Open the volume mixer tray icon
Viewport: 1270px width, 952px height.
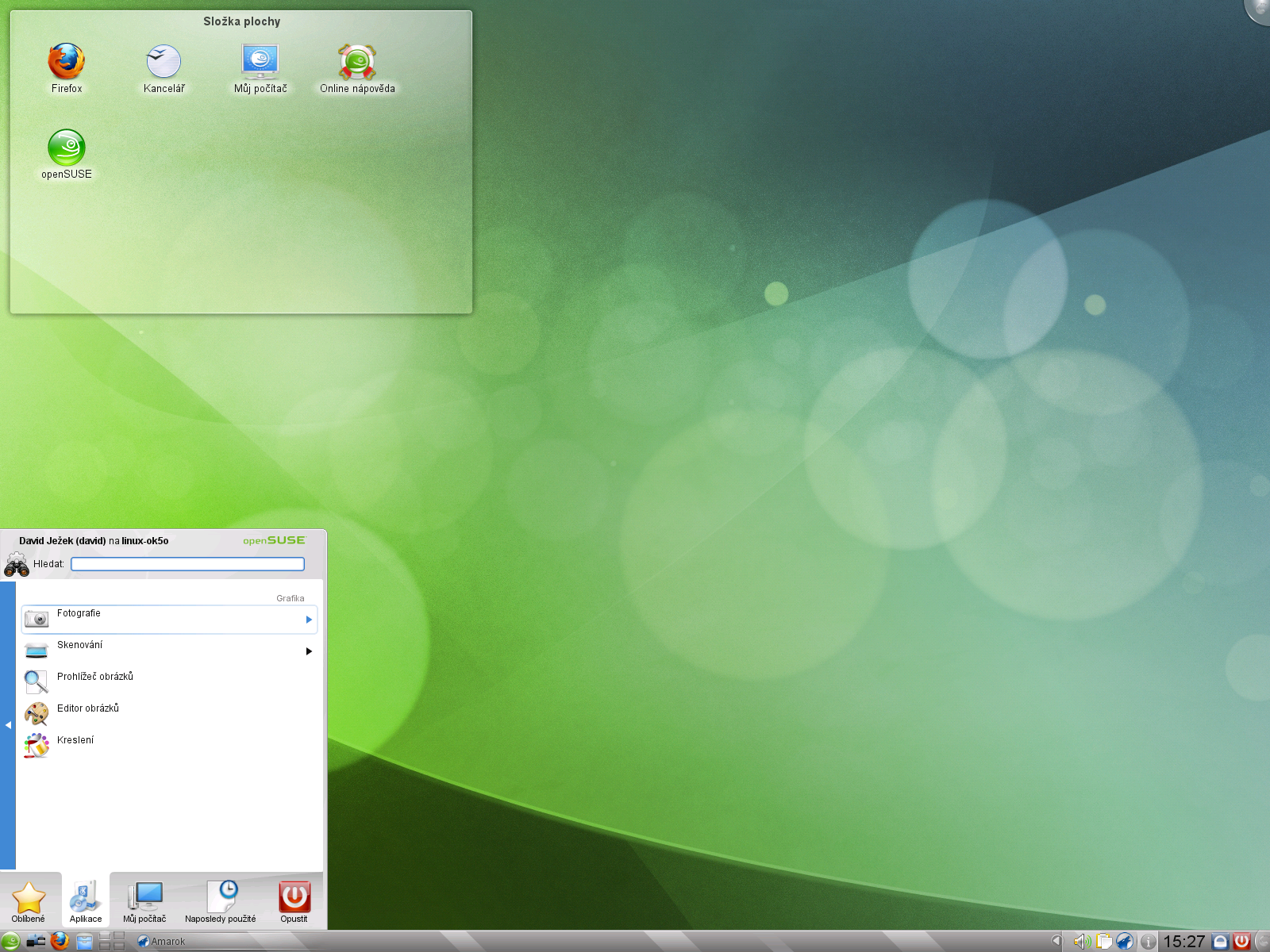click(x=1081, y=942)
